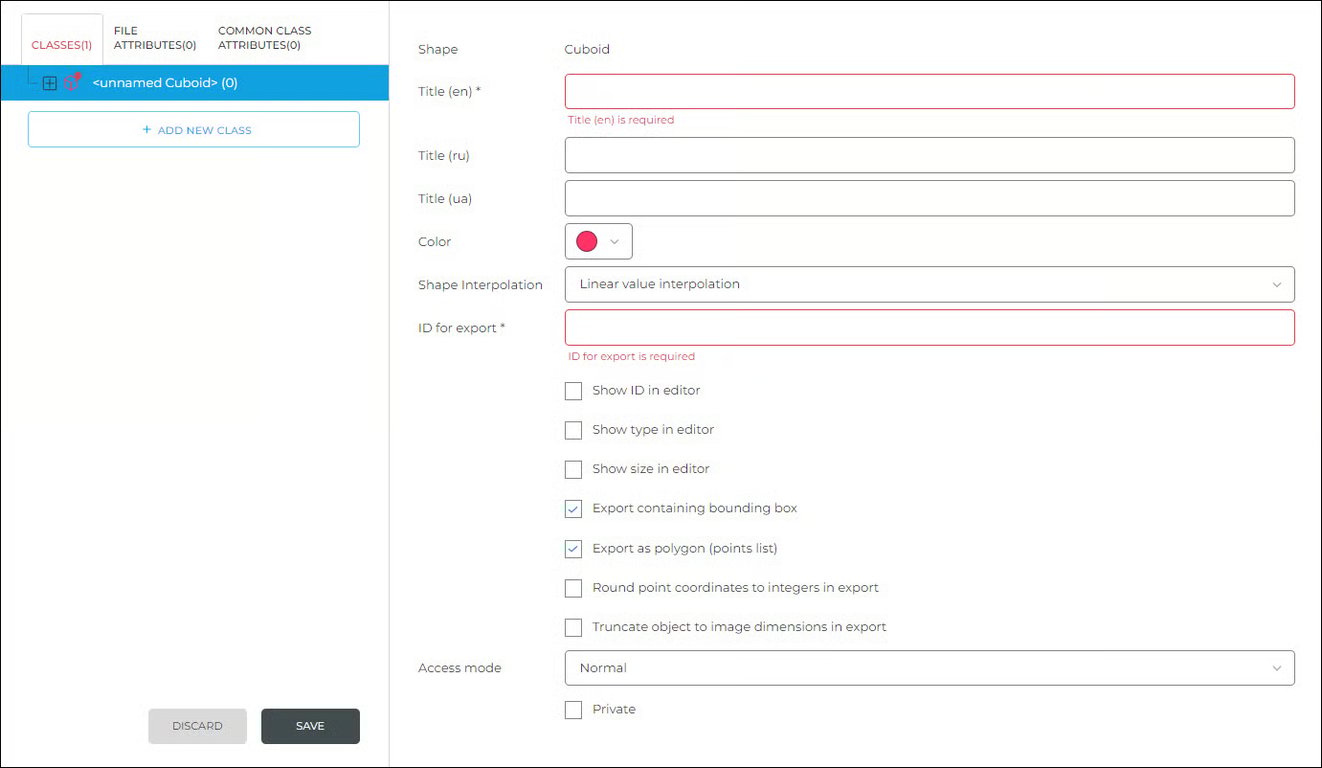Click the Add New Class button
Viewport: 1322px width, 768px height.
(x=194, y=130)
